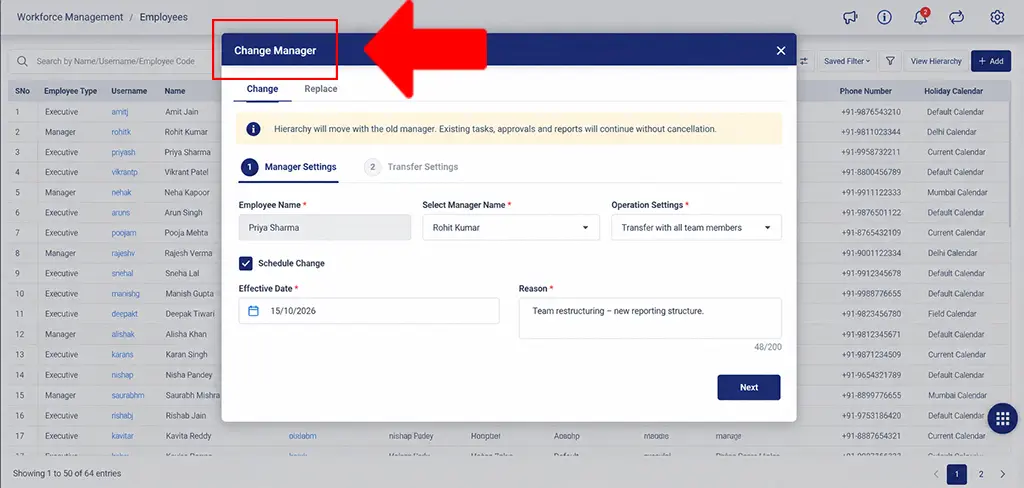Viewport: 1024px width, 488px height.
Task: Click the calendar icon in Effective Date
Action: (x=253, y=311)
